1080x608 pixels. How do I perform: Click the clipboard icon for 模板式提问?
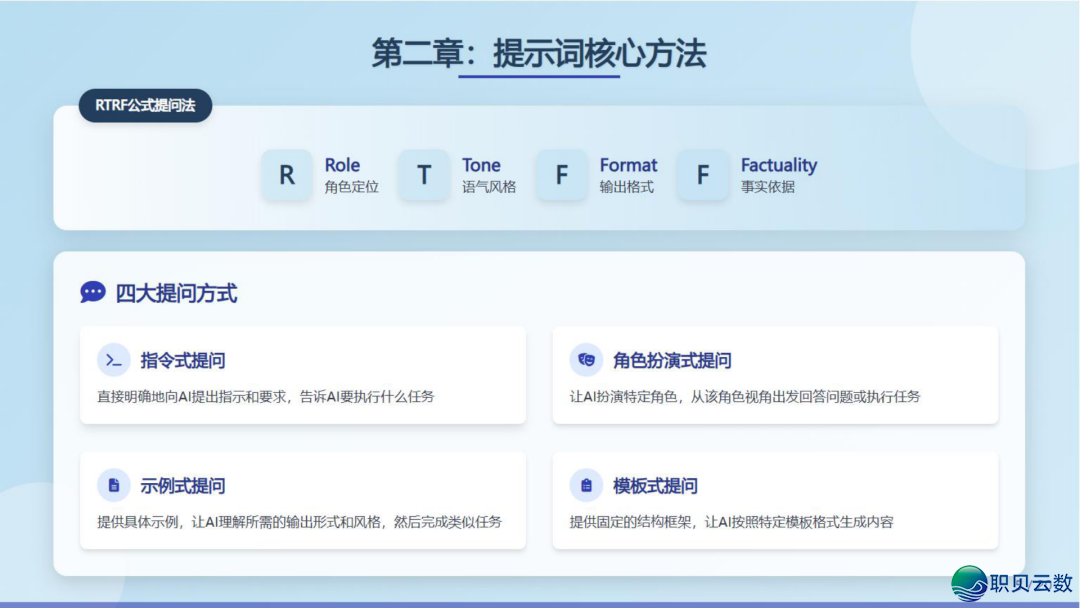[586, 485]
